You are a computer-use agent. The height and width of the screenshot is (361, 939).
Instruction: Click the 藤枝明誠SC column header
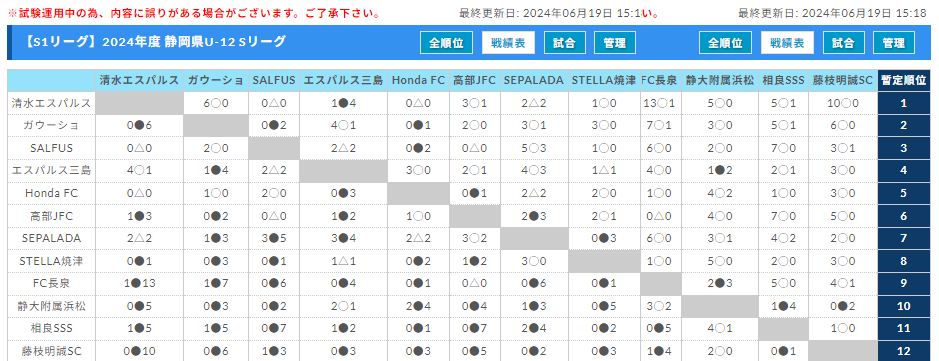tap(843, 80)
